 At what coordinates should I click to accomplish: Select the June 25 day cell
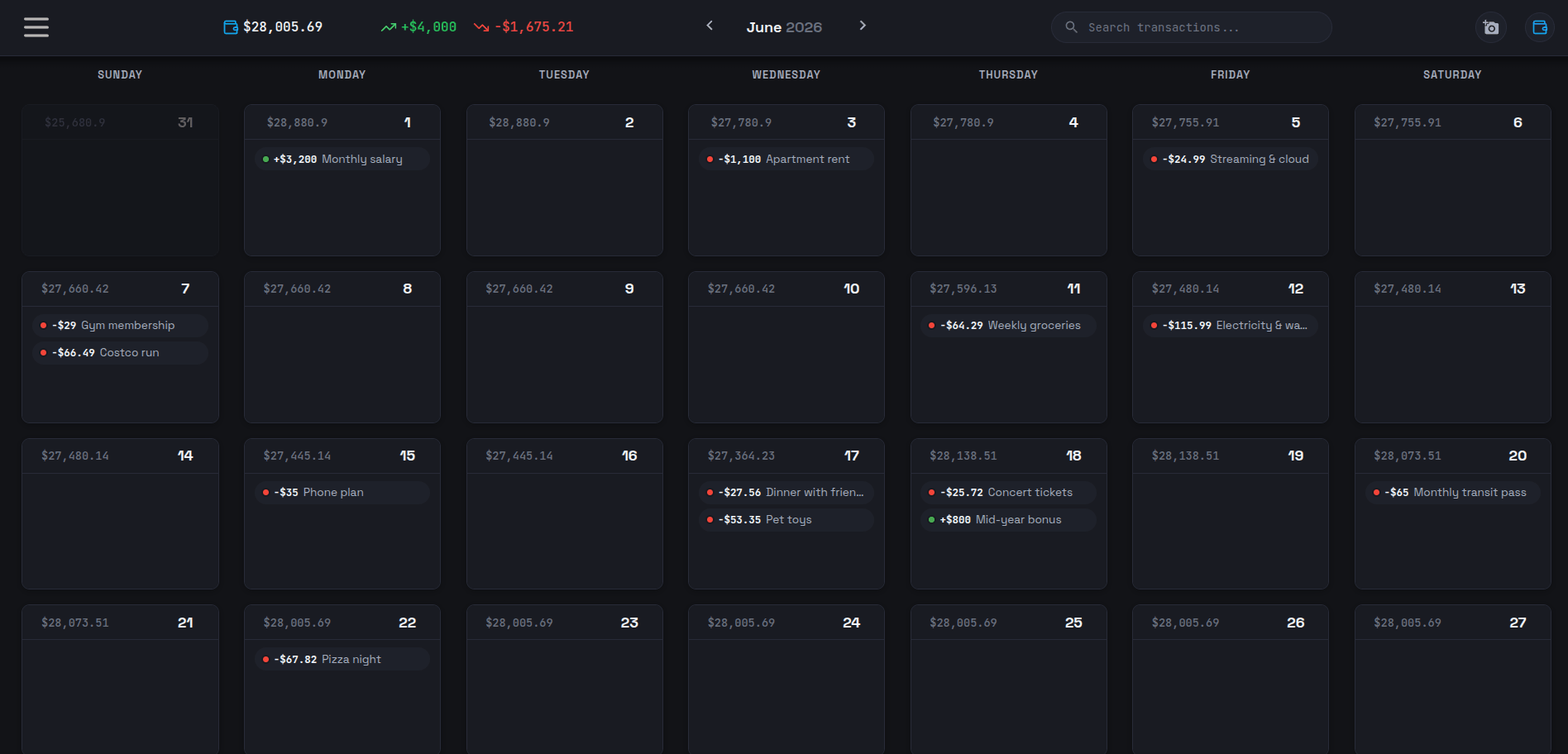(1008, 680)
